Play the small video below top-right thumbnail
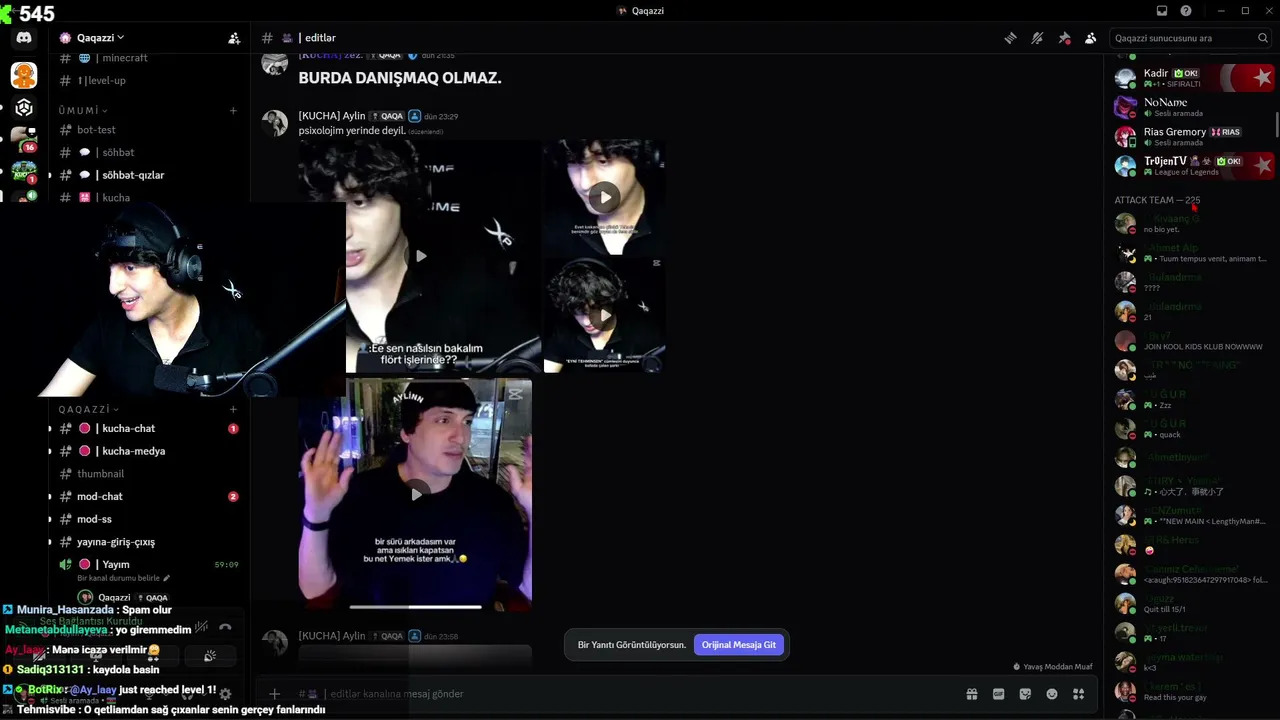This screenshot has height=720, width=1280. point(604,315)
